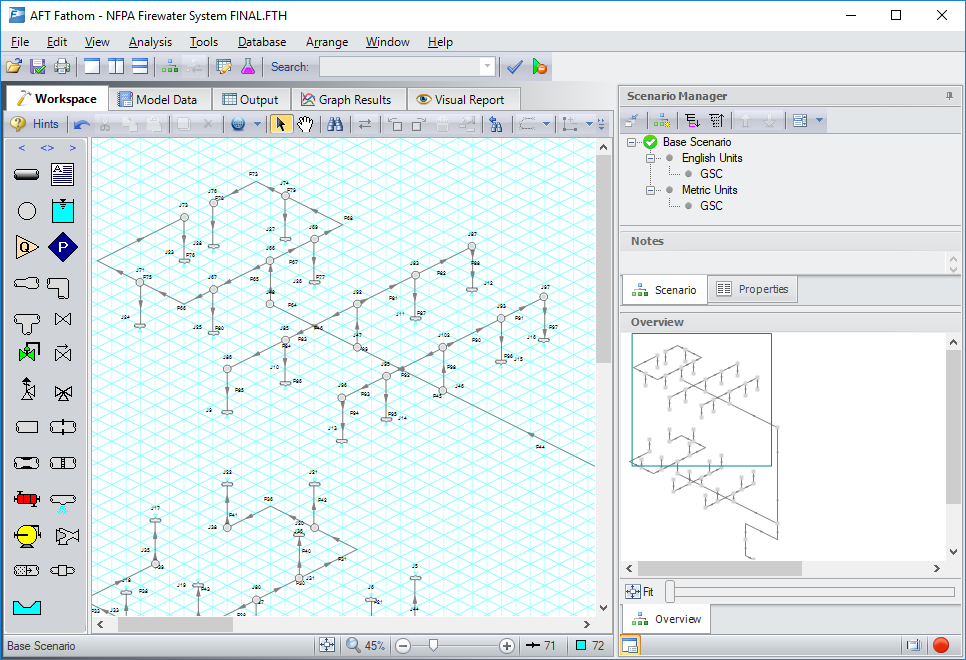Save the model with the floppy icon
Viewport: 966px width, 660px height.
pyautogui.click(x=38, y=67)
